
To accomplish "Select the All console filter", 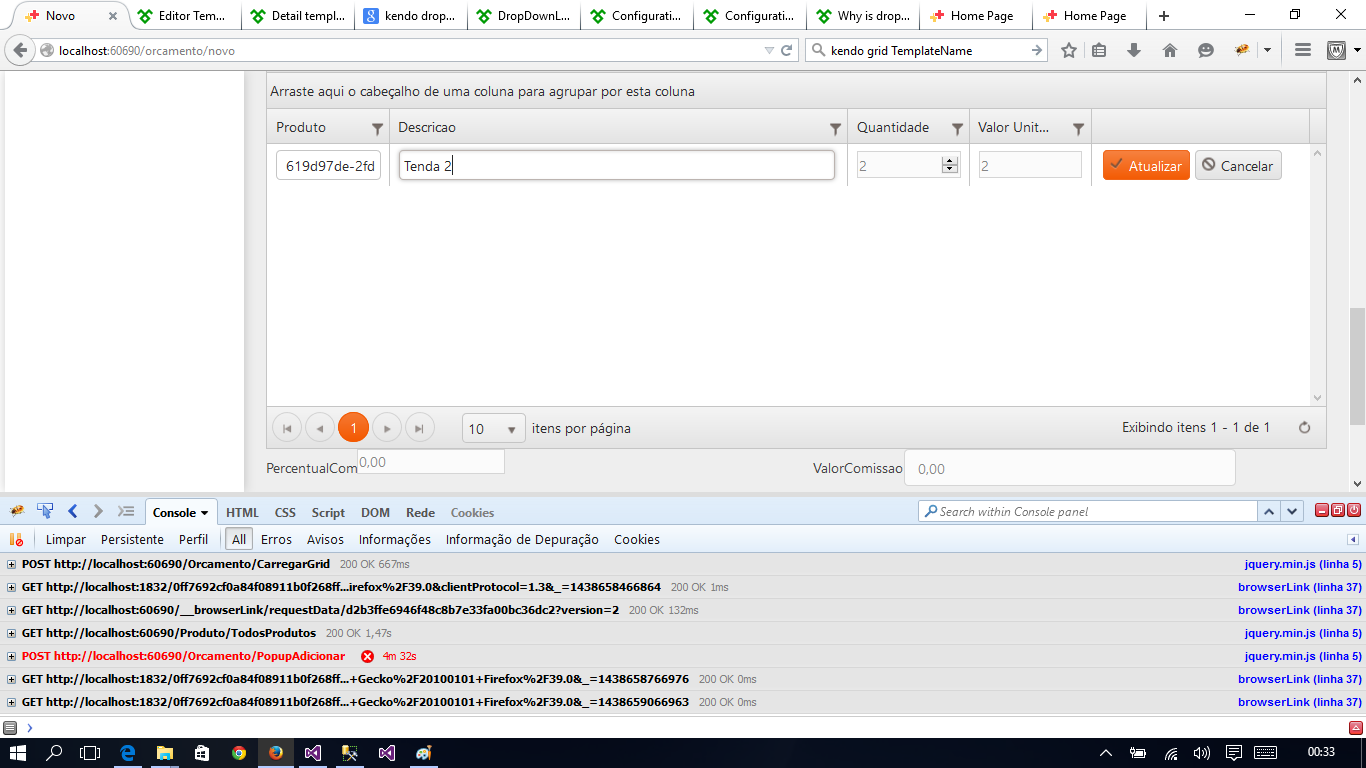I will [238, 539].
